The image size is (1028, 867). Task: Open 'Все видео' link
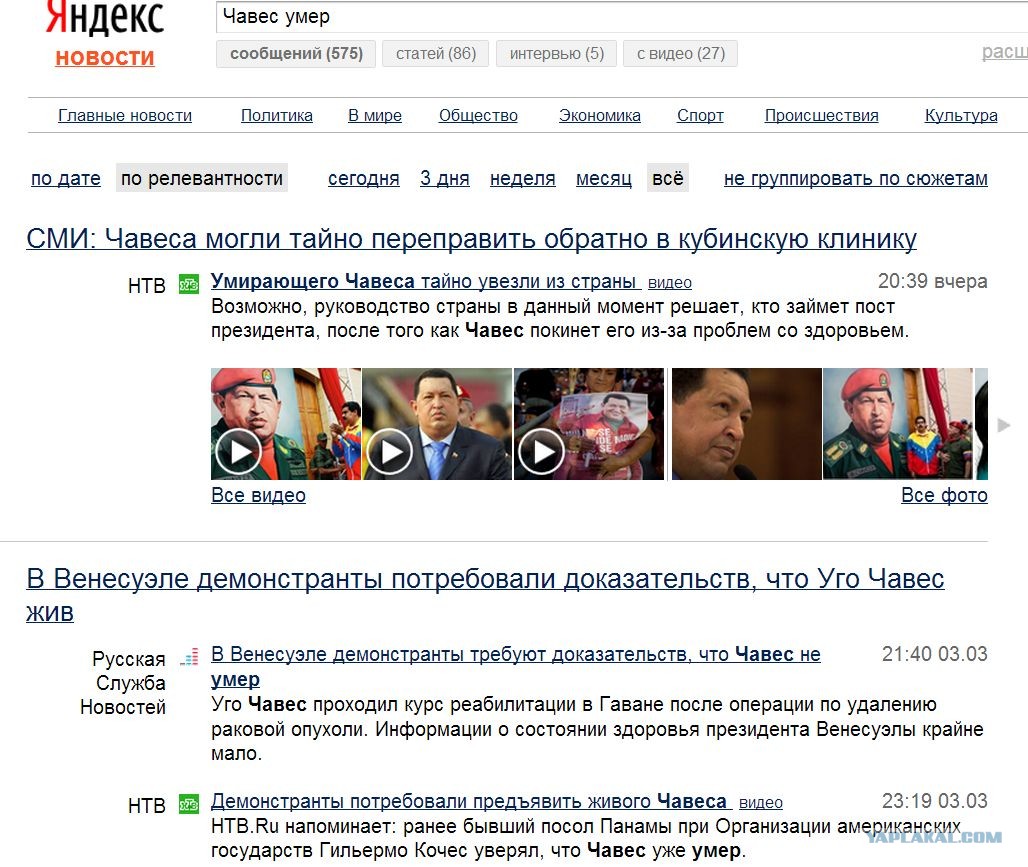tap(258, 495)
